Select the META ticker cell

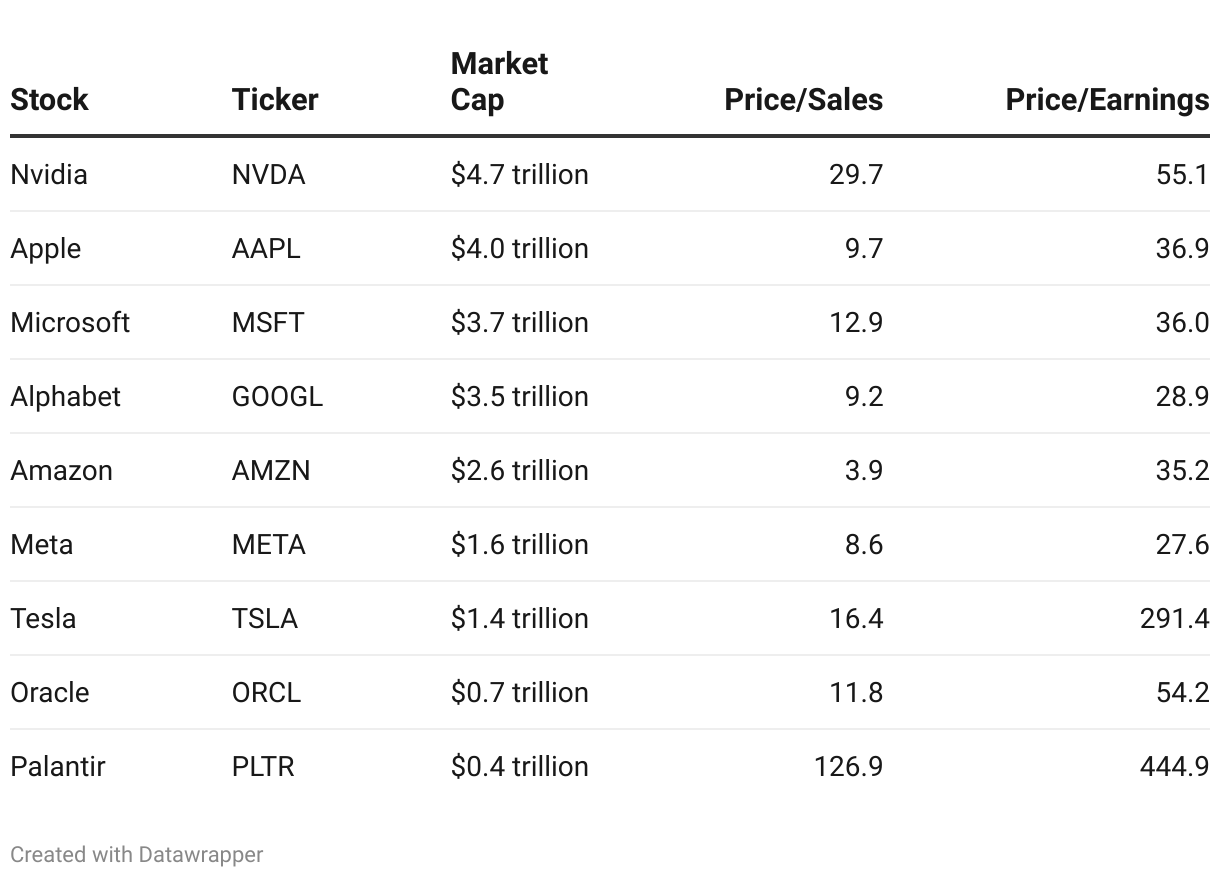pyautogui.click(x=268, y=545)
